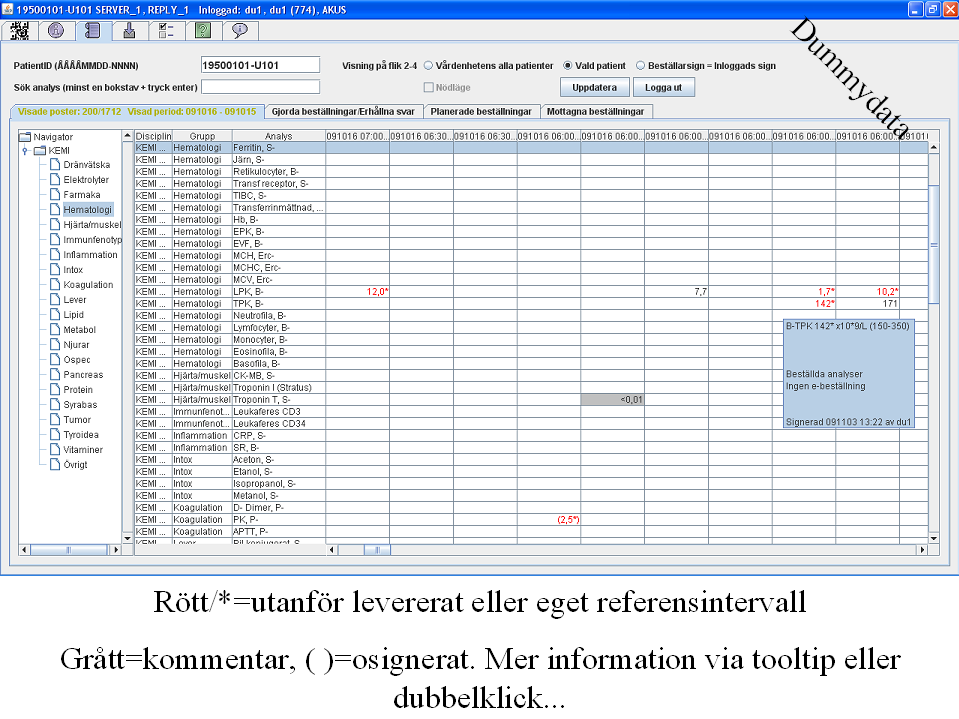Focus the PatientID input field
Screen dimensions: 959x719
(x=260, y=65)
